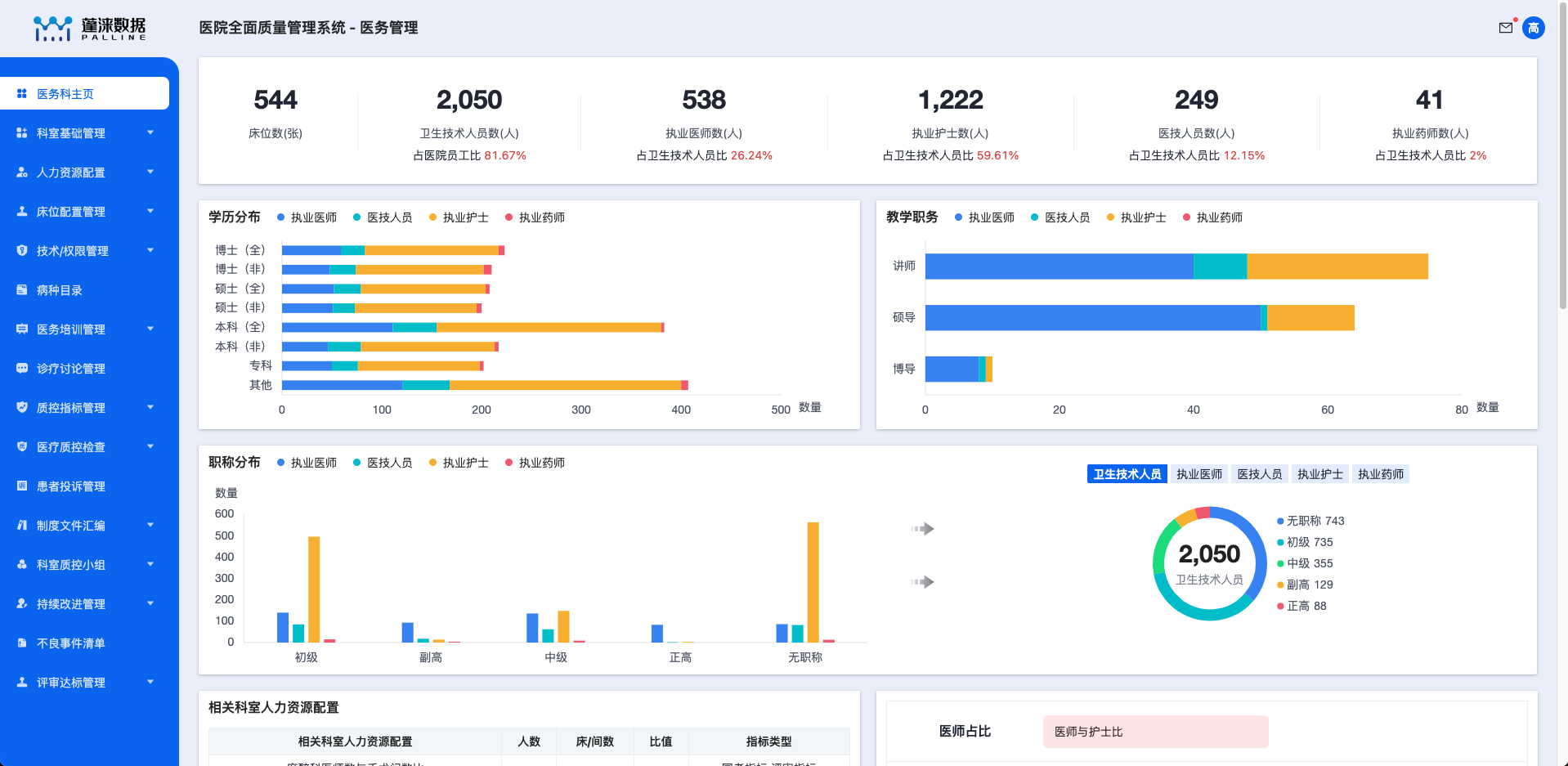Toggle 执业医师 legend in 教学职务 chart
This screenshot has height=766, width=1568.
click(x=984, y=217)
